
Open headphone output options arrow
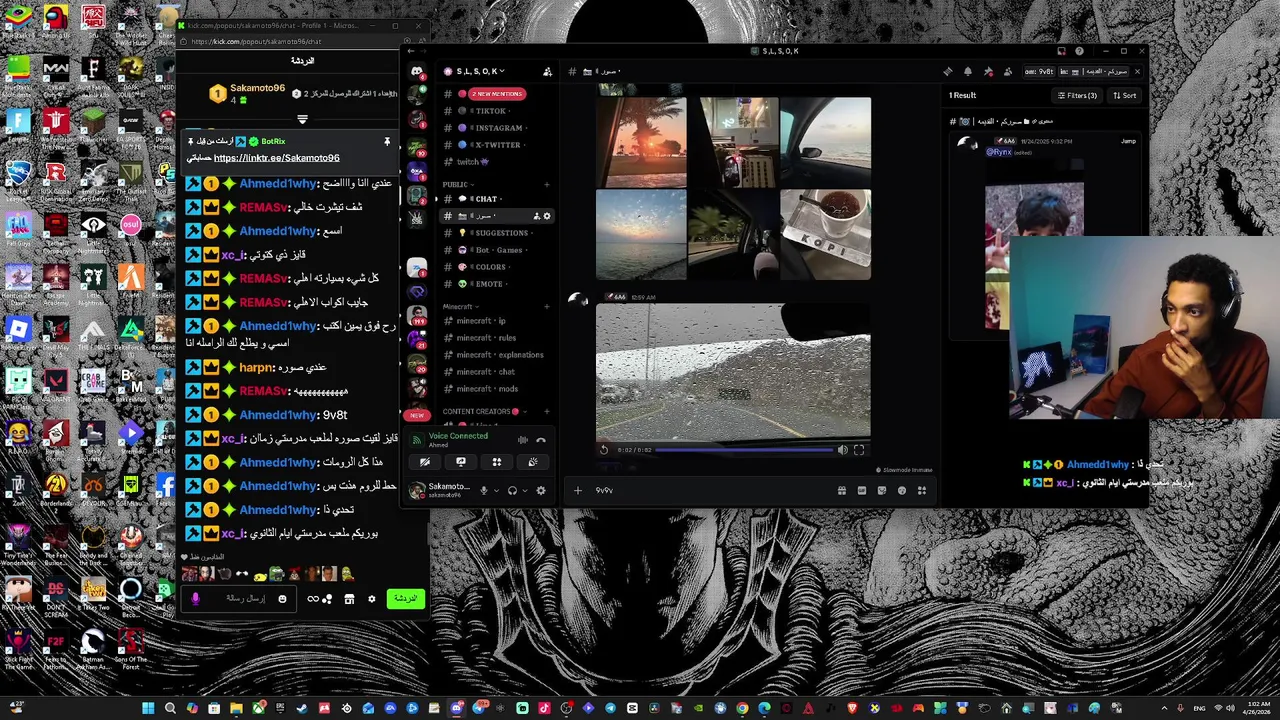coord(525,490)
